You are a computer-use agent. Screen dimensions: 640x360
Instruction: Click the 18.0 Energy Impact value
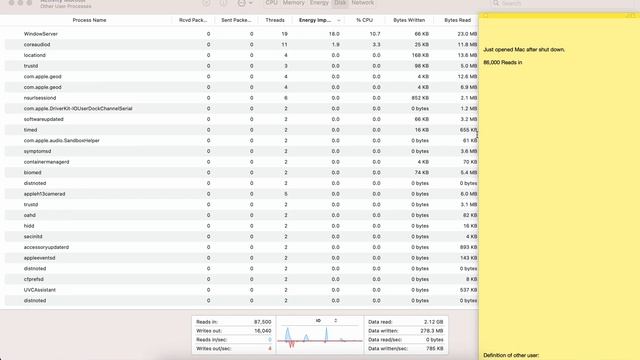coord(334,34)
